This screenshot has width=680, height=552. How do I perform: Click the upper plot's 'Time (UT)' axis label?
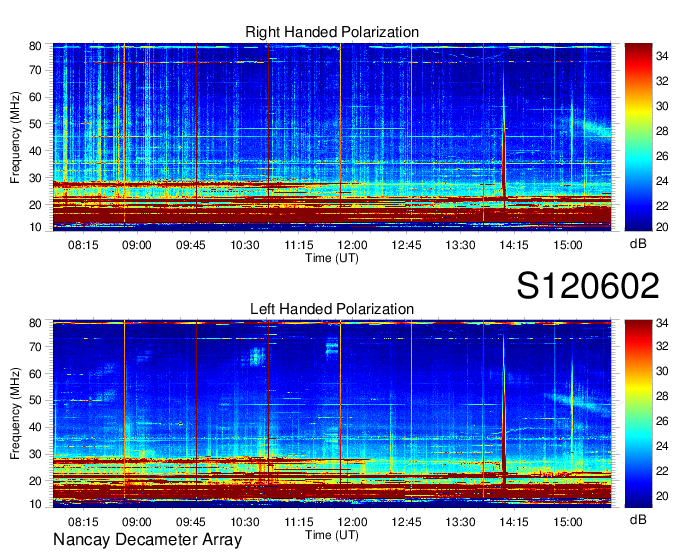(332, 258)
